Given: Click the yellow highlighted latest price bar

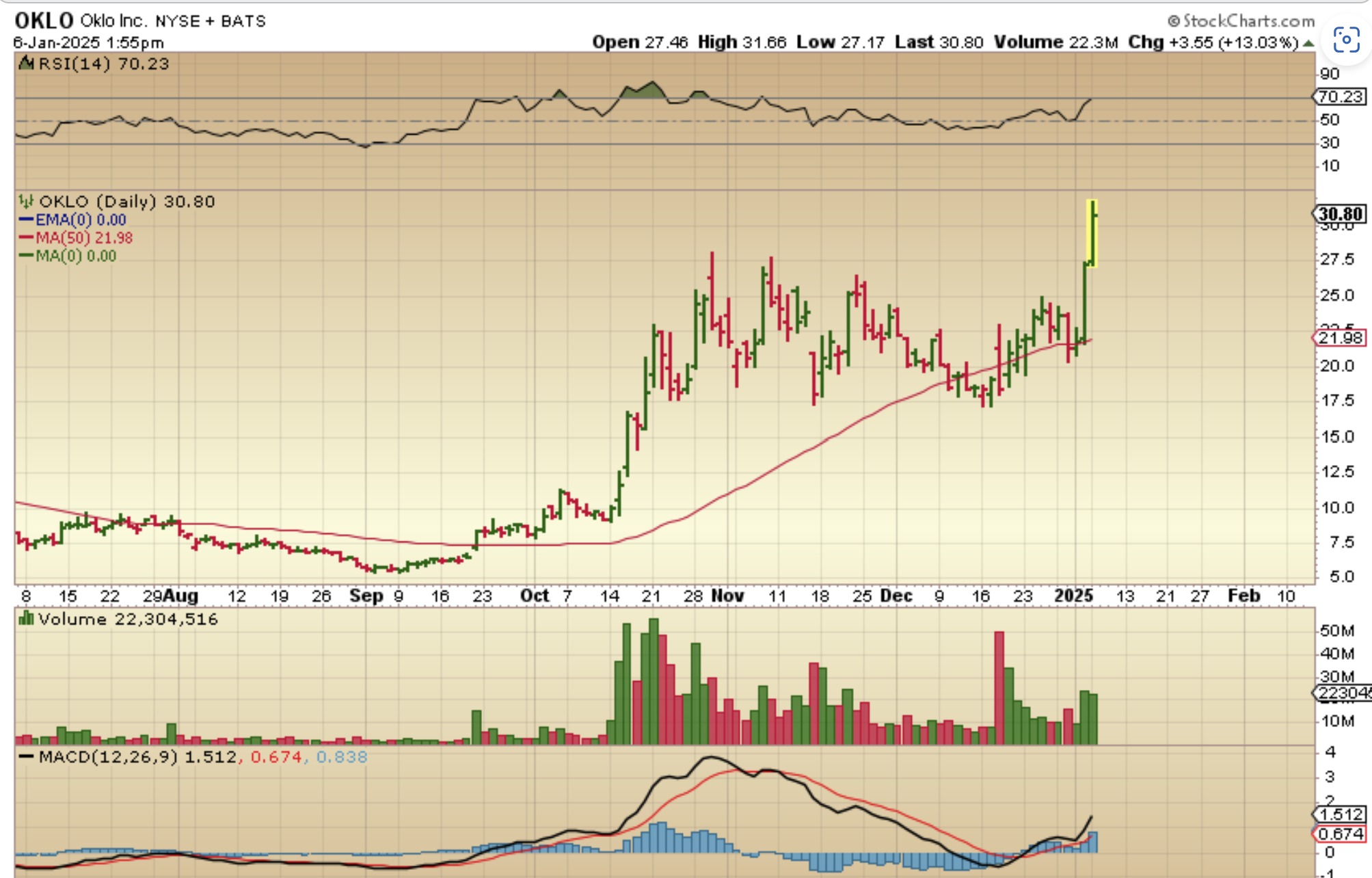Looking at the screenshot, I should click(x=1092, y=232).
